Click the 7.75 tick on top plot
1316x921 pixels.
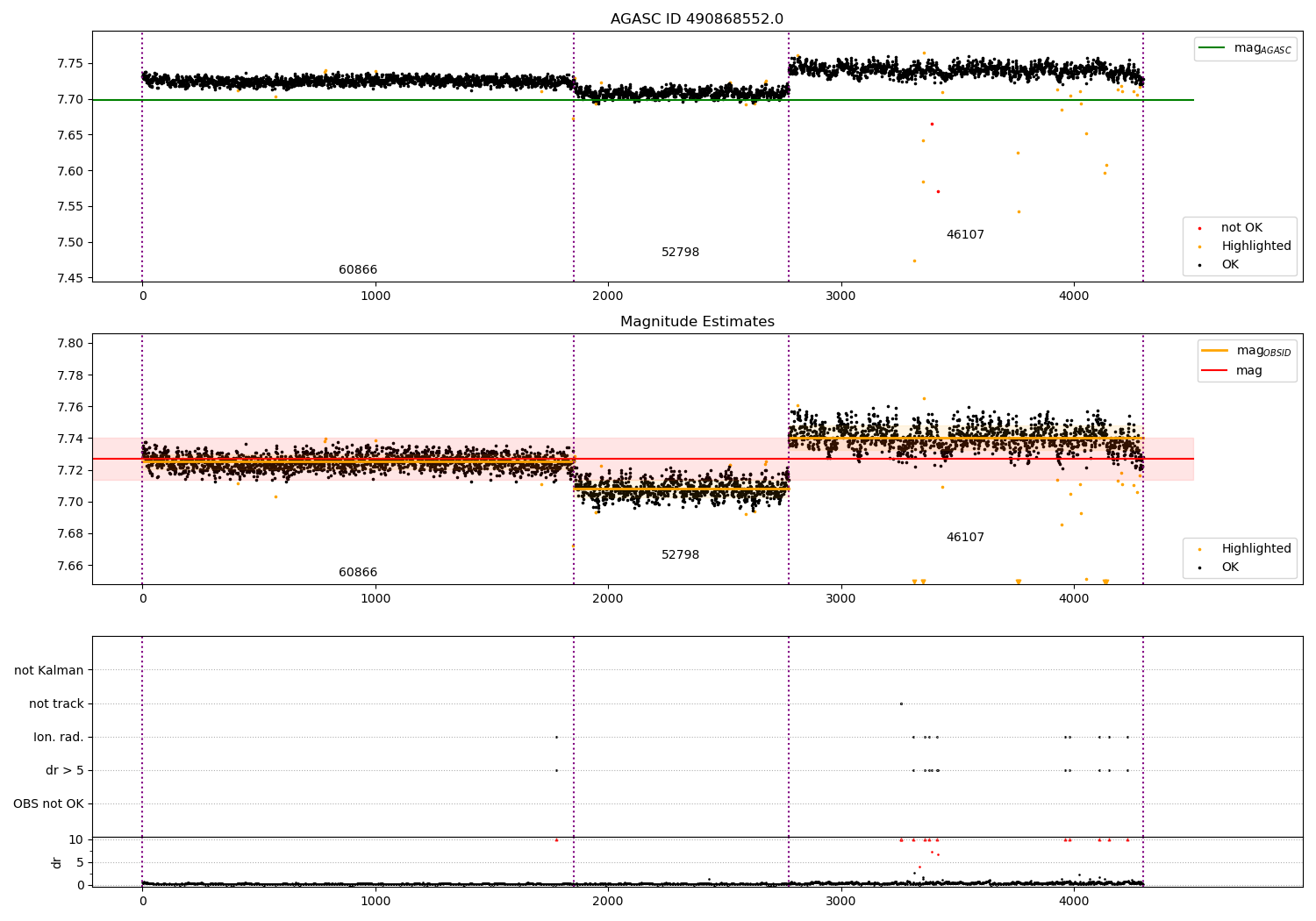70,63
